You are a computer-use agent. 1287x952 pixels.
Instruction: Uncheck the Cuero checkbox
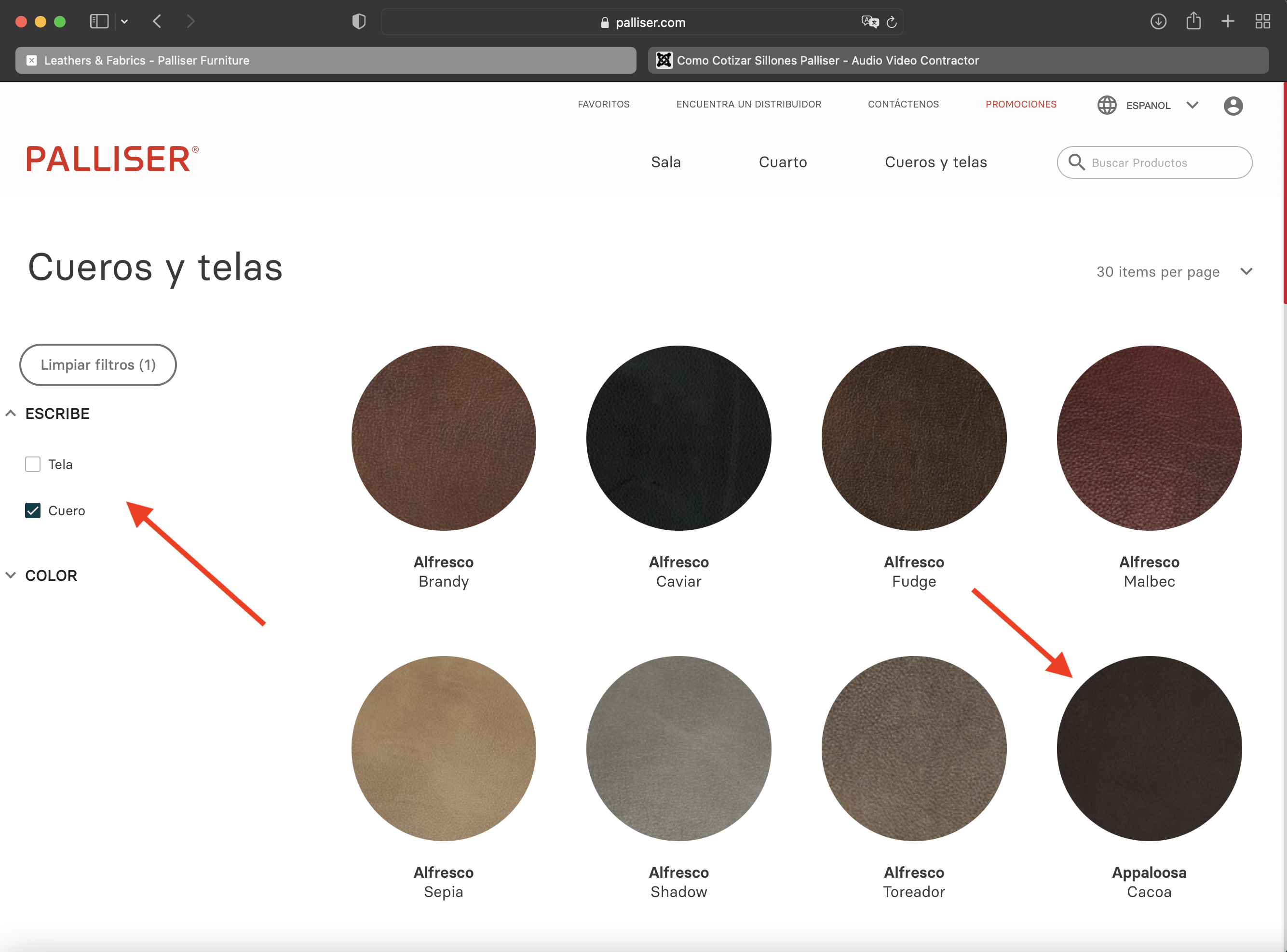33,510
